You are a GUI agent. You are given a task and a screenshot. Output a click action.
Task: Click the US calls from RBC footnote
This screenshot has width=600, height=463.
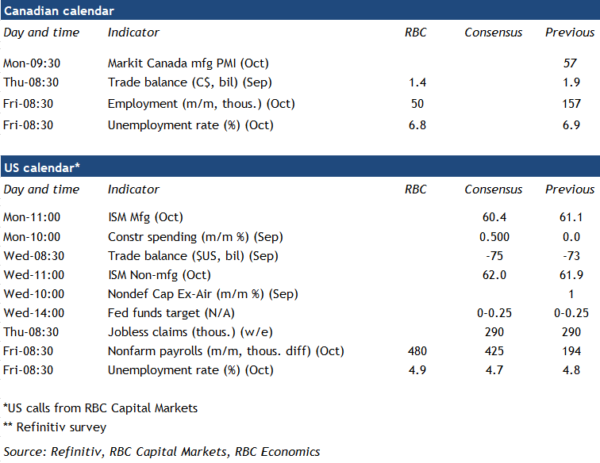point(98,408)
